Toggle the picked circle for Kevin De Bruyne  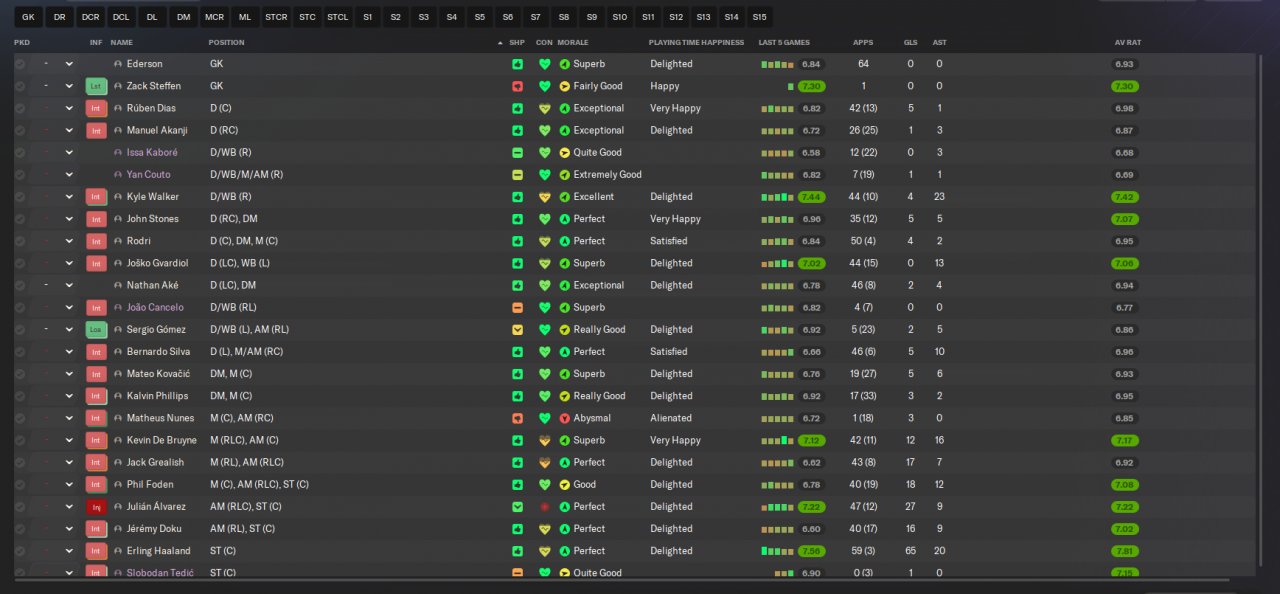(x=20, y=440)
